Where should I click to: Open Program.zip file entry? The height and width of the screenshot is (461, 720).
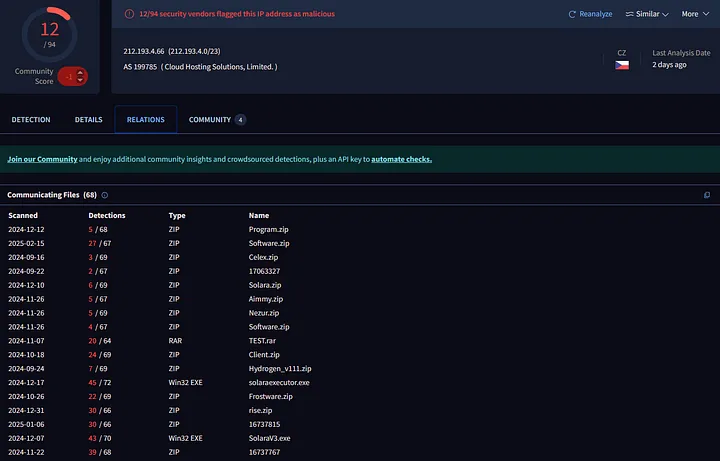pyautogui.click(x=269, y=230)
